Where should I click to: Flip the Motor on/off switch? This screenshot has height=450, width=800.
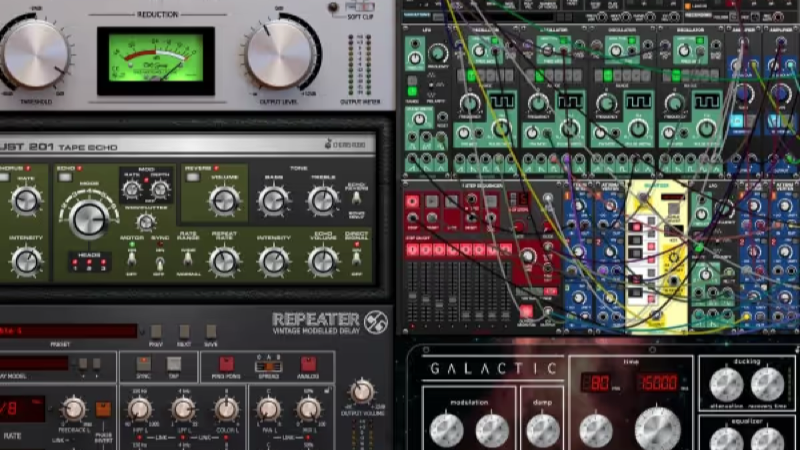pos(132,259)
